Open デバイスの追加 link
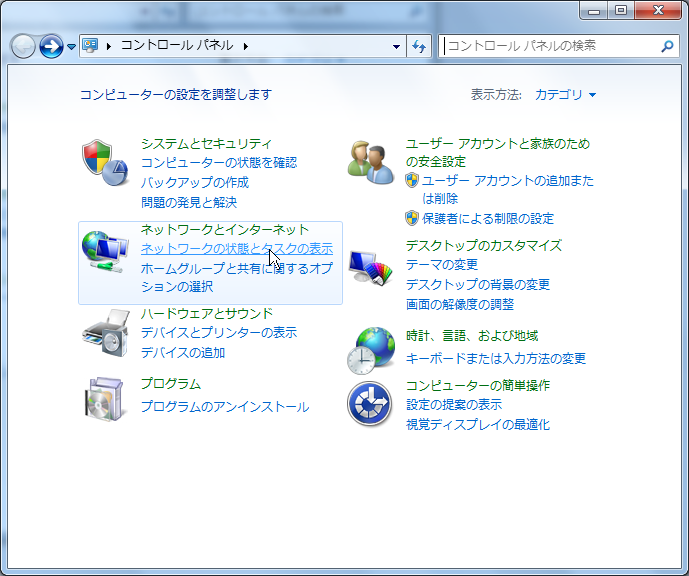 (183, 352)
